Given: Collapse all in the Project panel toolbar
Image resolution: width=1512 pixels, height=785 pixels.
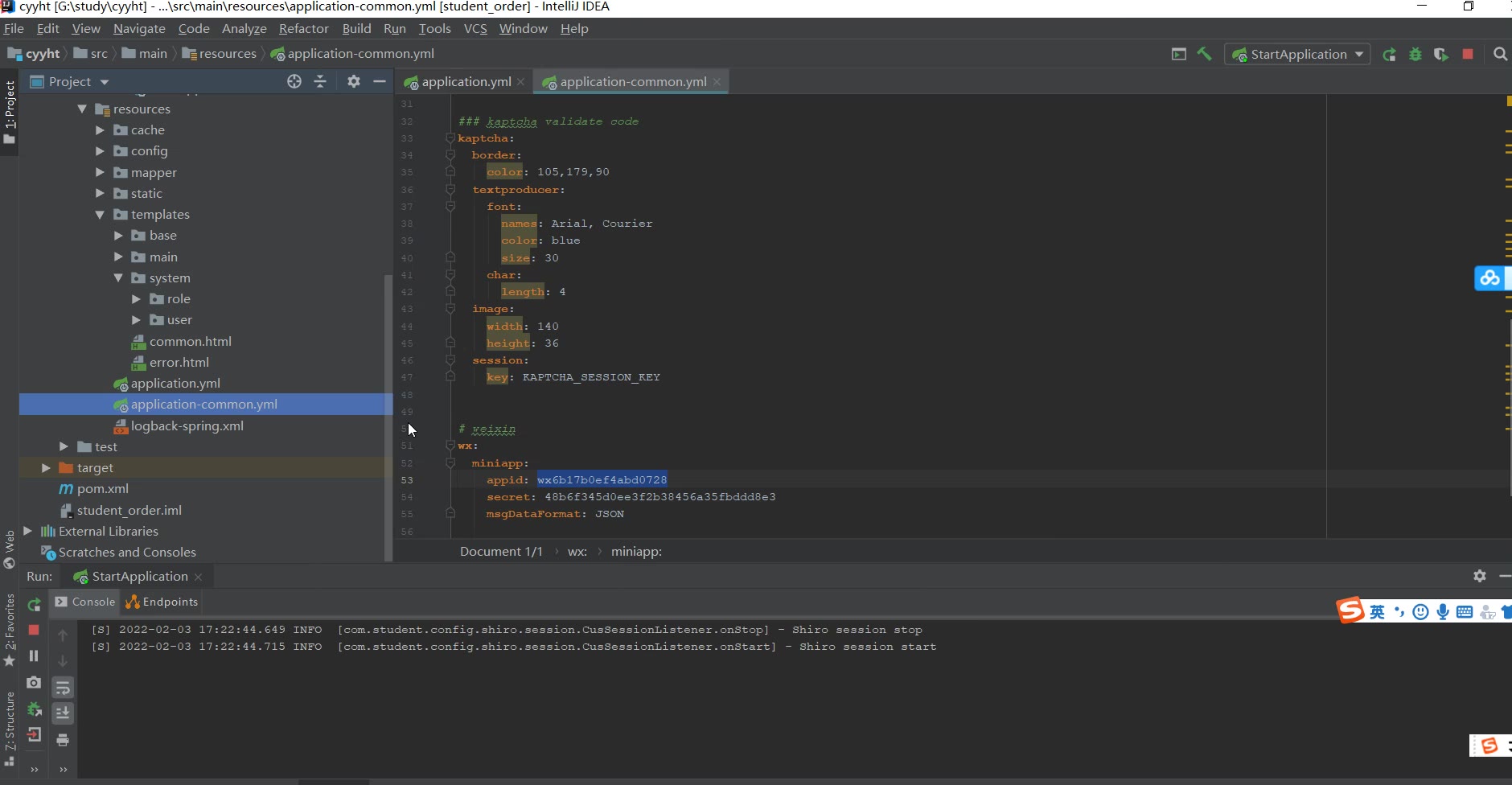Looking at the screenshot, I should point(320,81).
